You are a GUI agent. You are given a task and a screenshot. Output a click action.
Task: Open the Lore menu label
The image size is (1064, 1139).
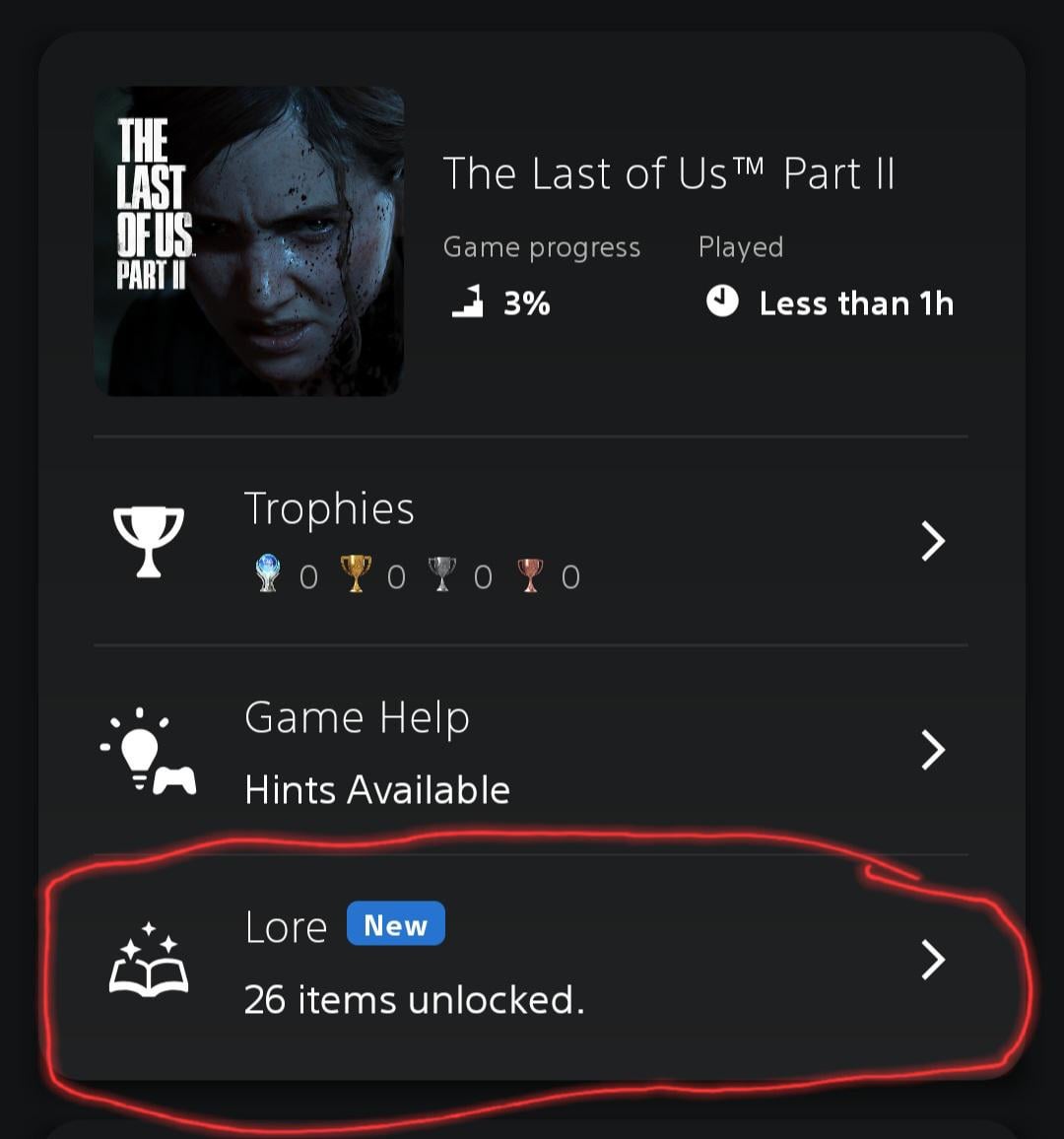click(x=286, y=927)
